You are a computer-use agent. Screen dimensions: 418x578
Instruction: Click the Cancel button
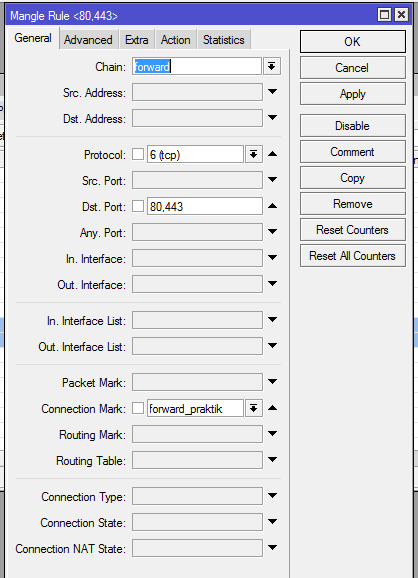click(x=353, y=68)
